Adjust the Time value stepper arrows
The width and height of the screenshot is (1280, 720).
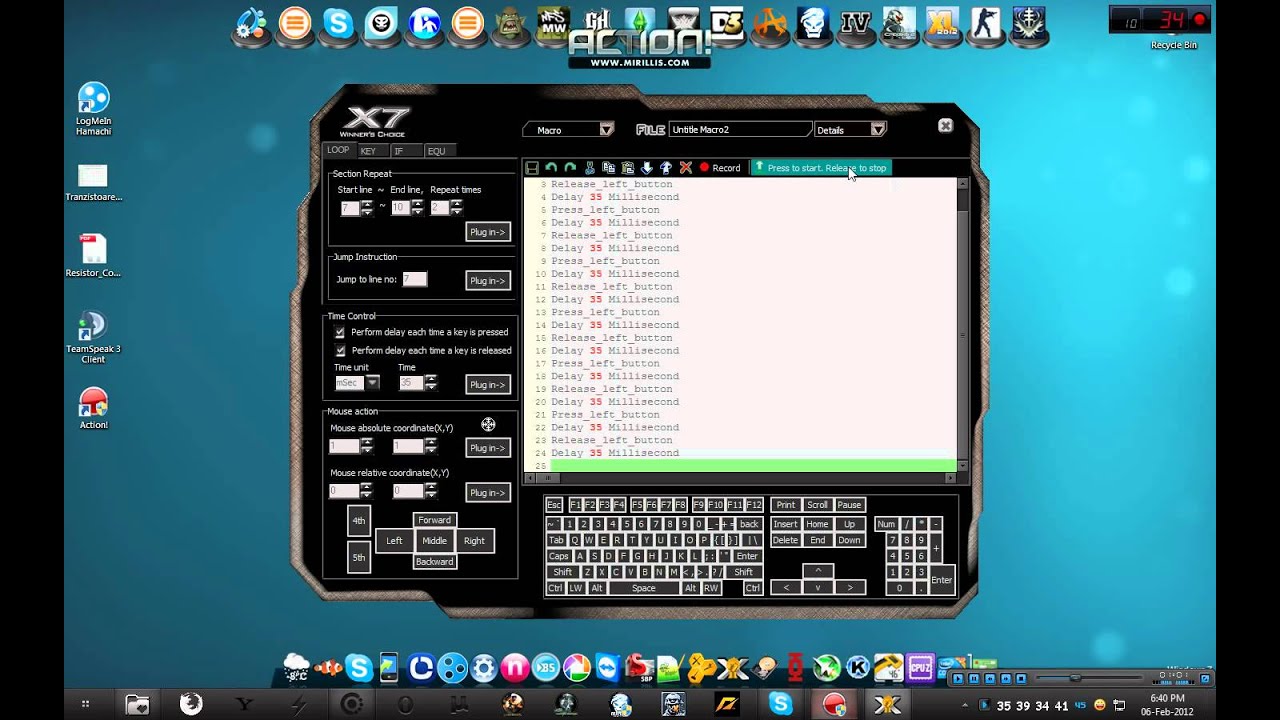(x=431, y=383)
